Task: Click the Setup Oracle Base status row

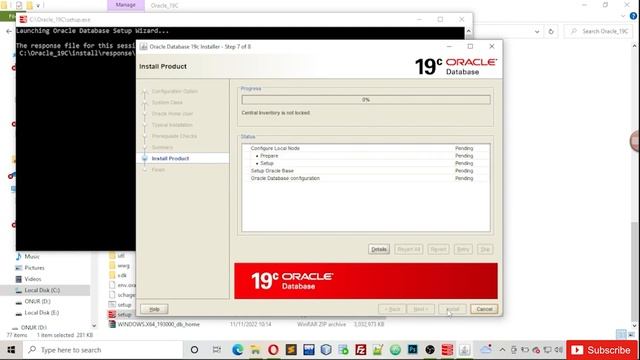Action: pyautogui.click(x=366, y=171)
